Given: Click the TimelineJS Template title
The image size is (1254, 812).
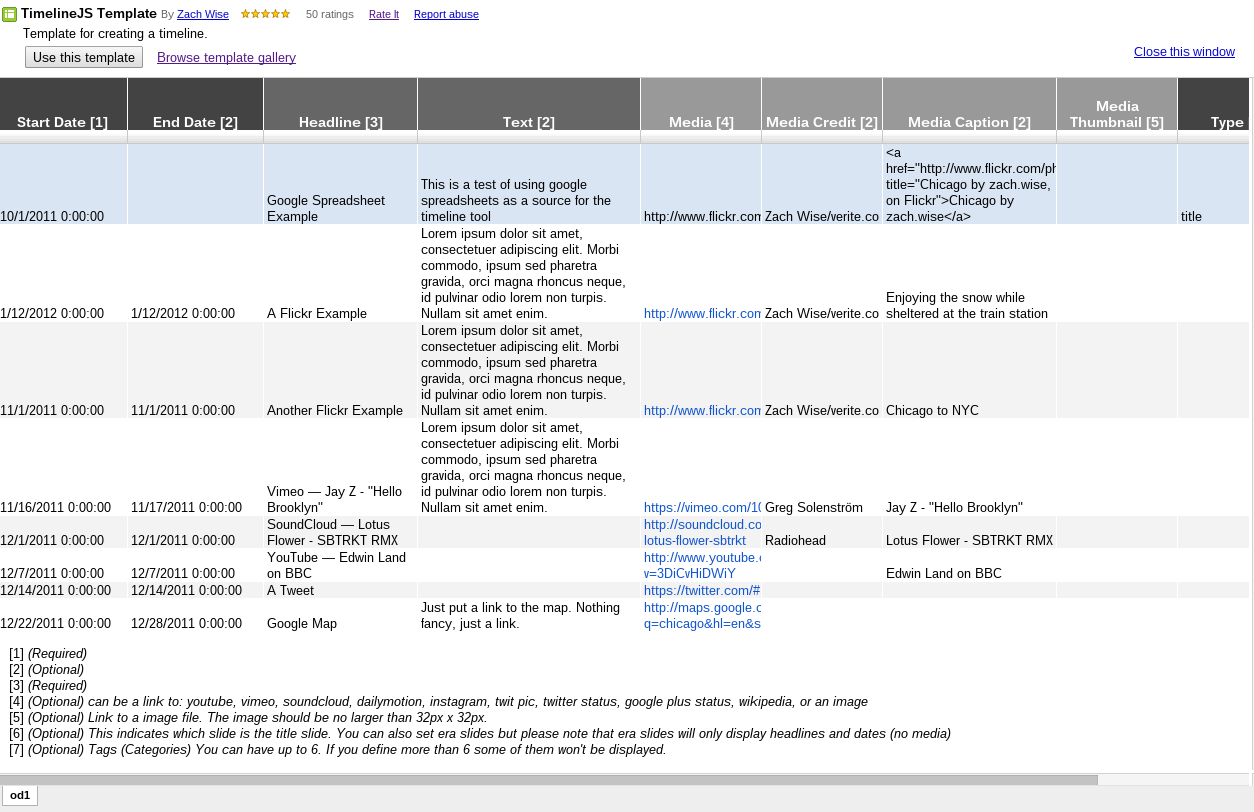Looking at the screenshot, I should pyautogui.click(x=89, y=14).
